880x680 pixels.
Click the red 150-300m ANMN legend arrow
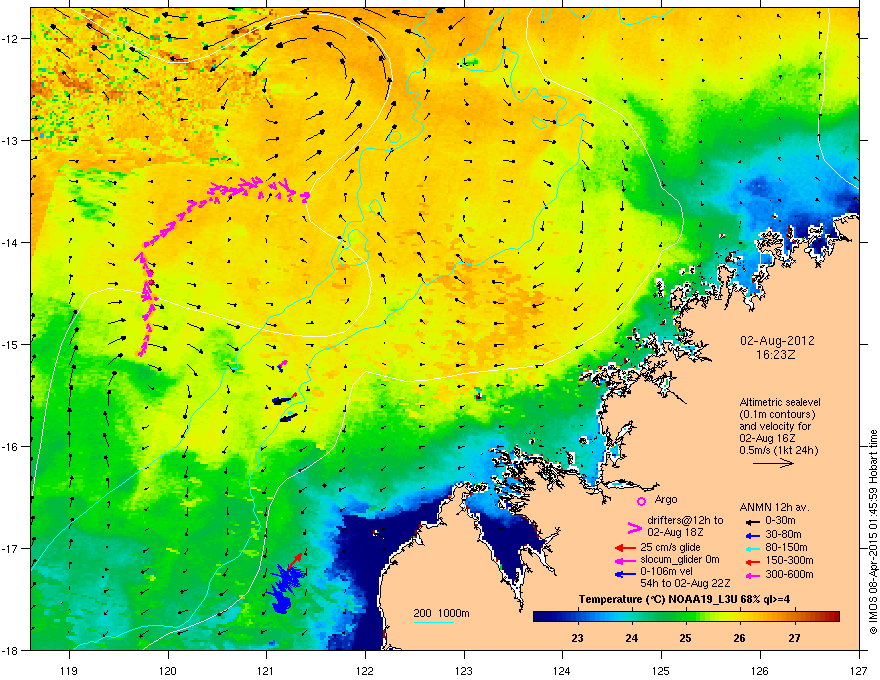(x=751, y=561)
